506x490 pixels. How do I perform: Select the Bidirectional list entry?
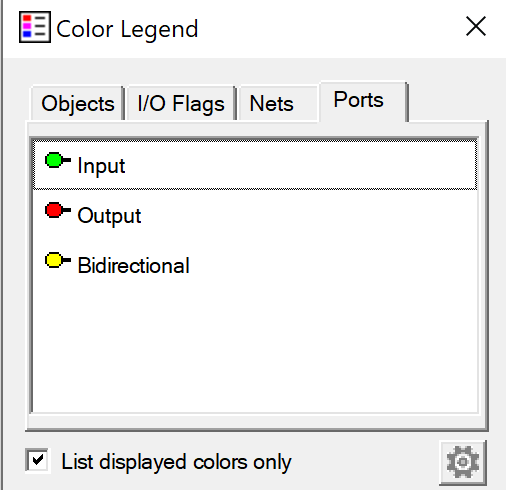click(255, 265)
